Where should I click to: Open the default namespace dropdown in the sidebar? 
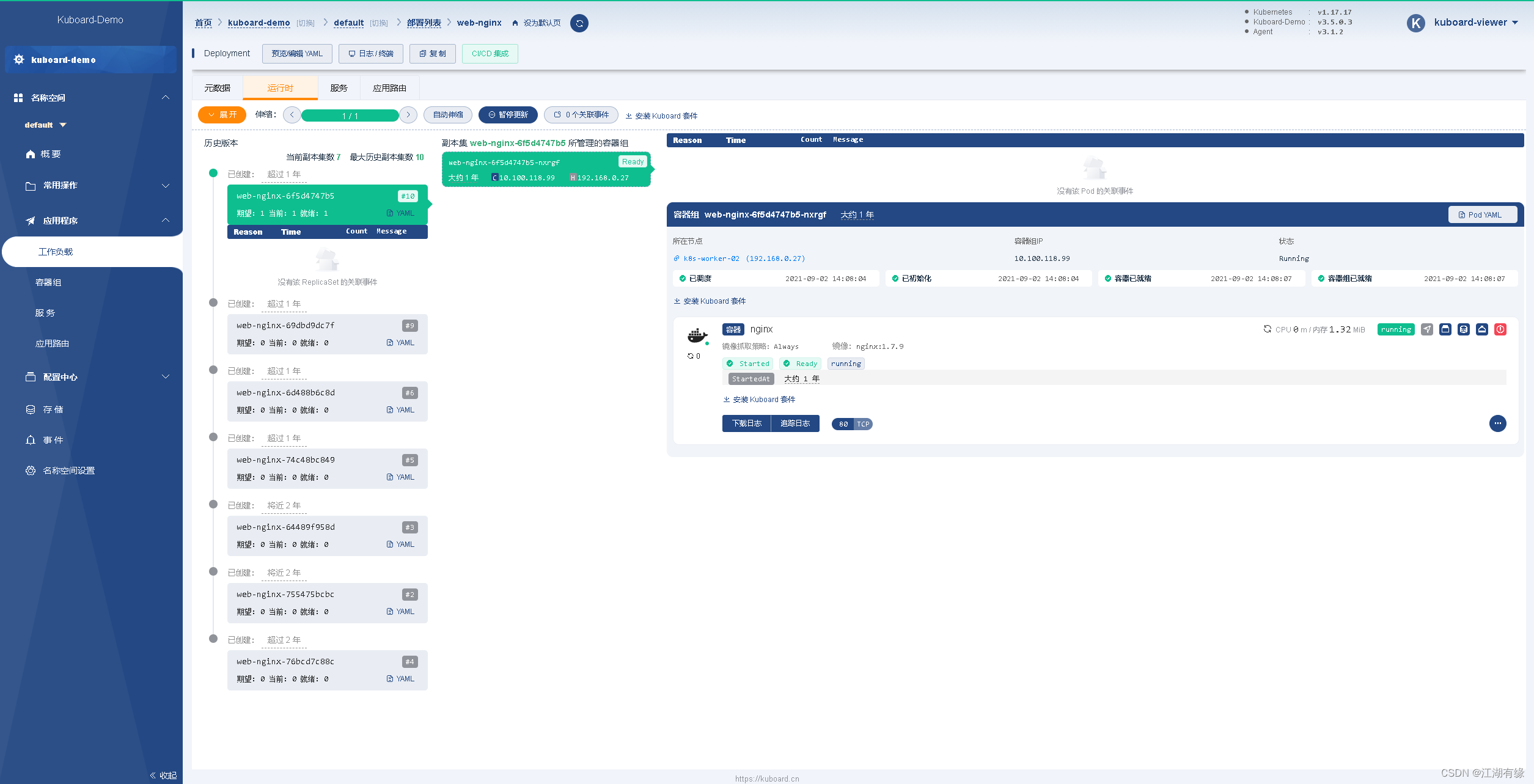46,125
